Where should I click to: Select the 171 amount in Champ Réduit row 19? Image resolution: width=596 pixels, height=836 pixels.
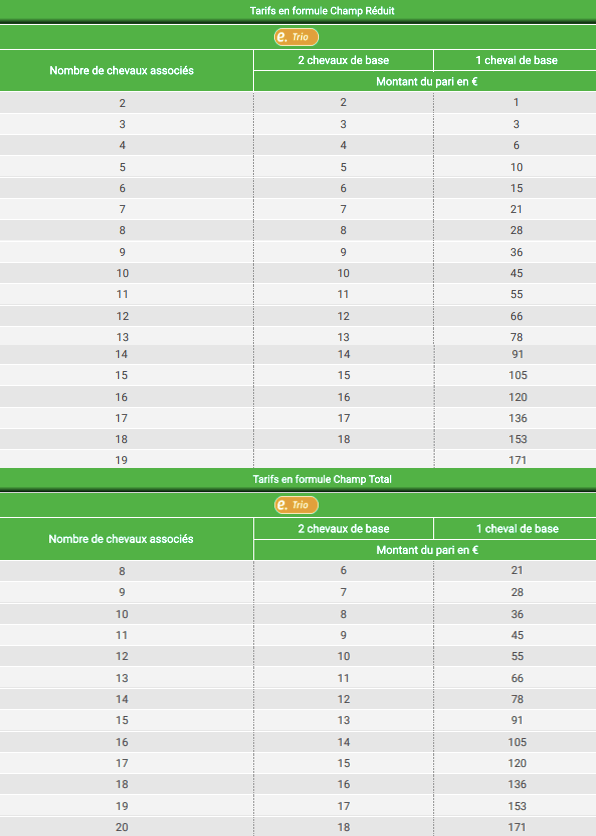coord(518,460)
